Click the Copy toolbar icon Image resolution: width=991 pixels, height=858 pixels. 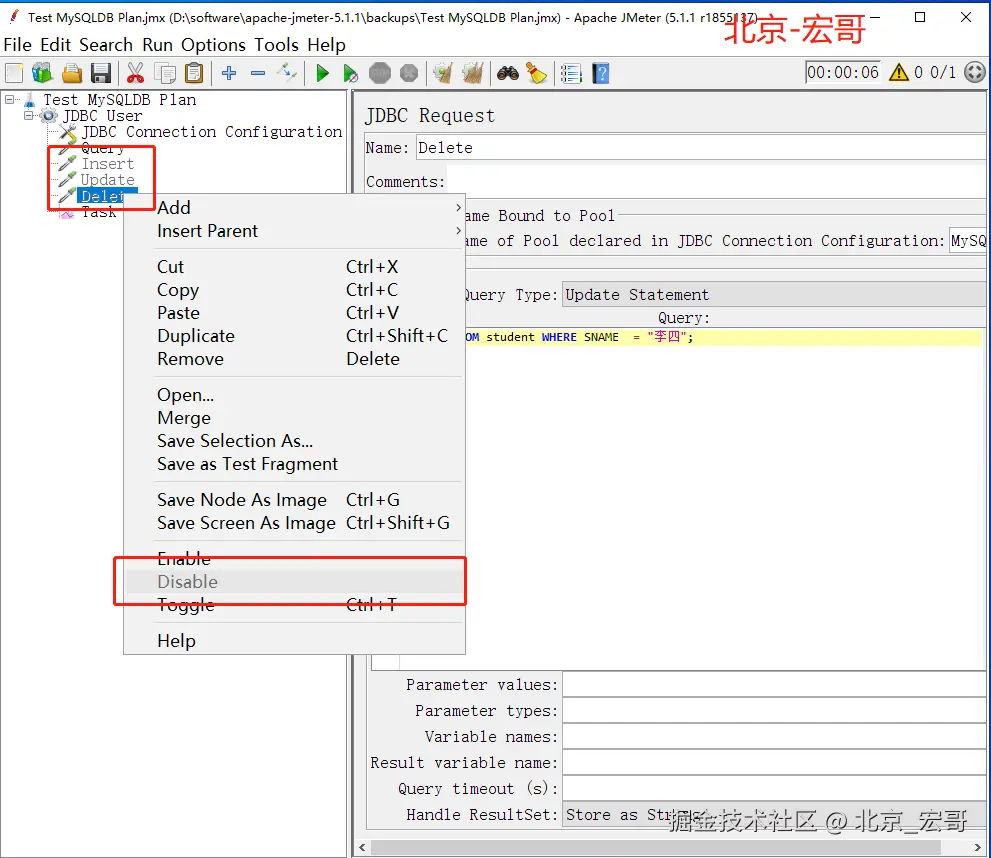165,73
